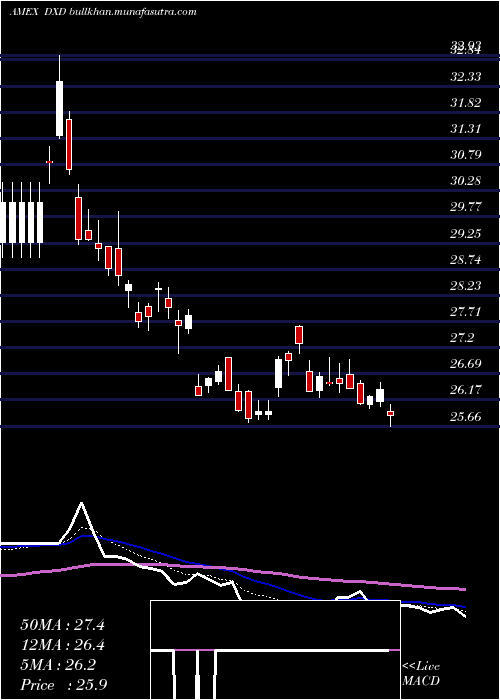This screenshot has height=700, width=500.
Task: Click the 12MA : 26.4 readout
Action: point(62,645)
